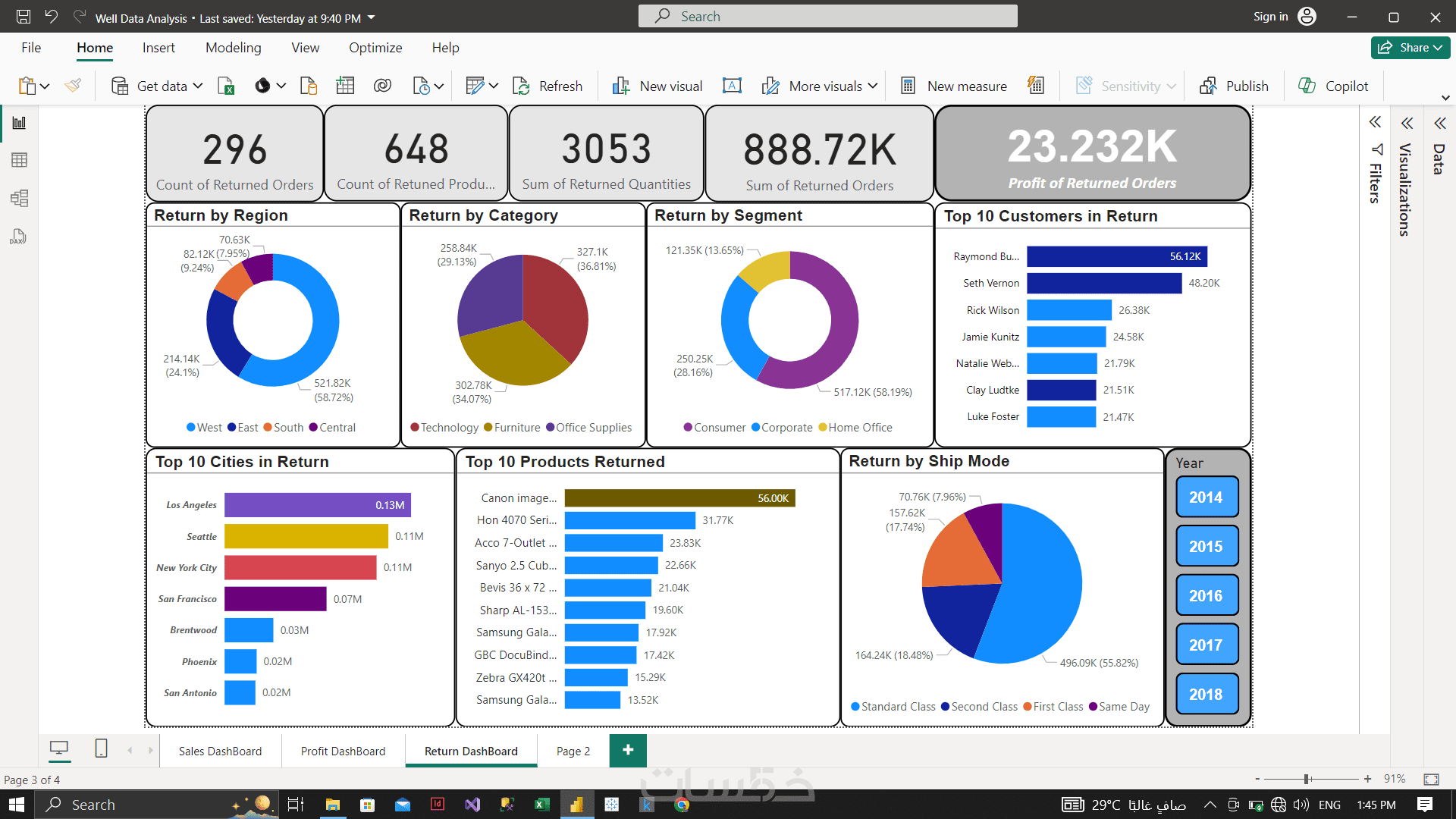The height and width of the screenshot is (819, 1456).
Task: Click the Dataverse icon in ribbon
Action: pos(382,86)
